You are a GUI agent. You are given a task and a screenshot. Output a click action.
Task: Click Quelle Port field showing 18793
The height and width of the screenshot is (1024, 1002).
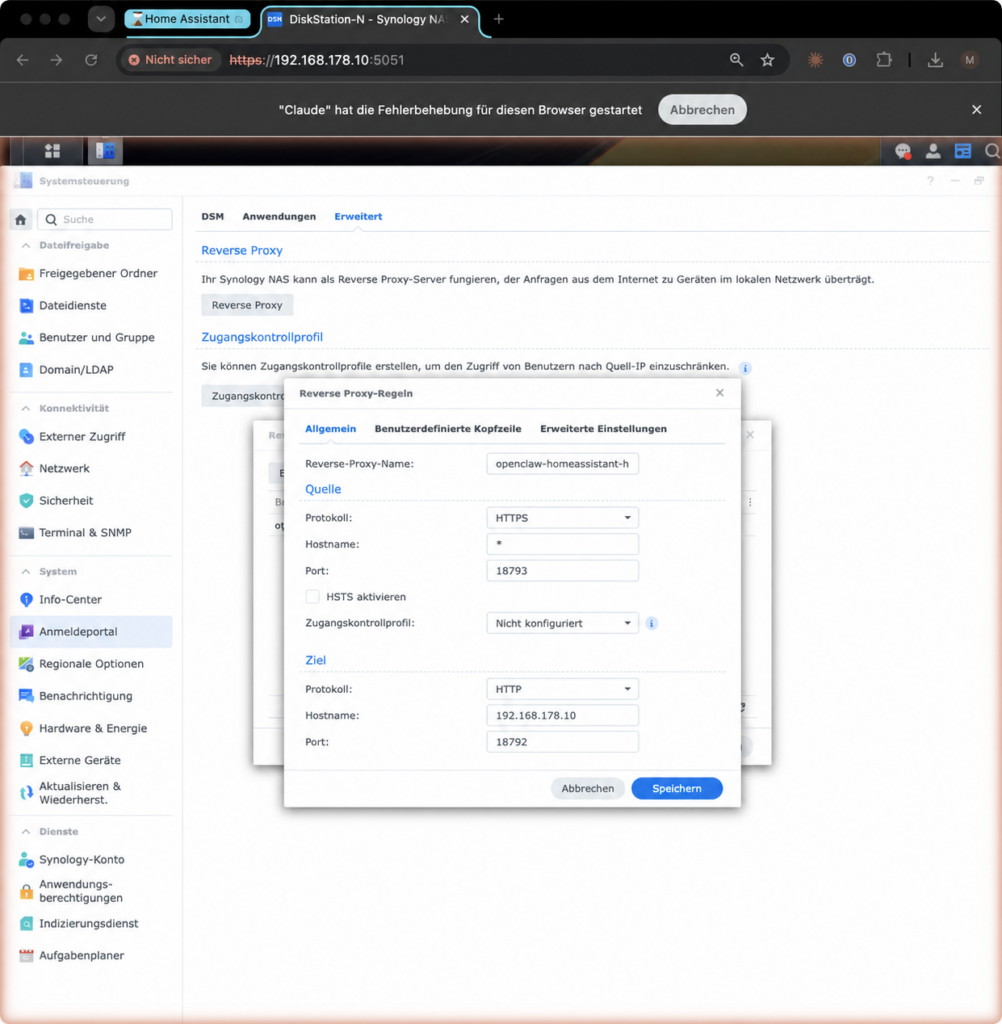point(562,571)
